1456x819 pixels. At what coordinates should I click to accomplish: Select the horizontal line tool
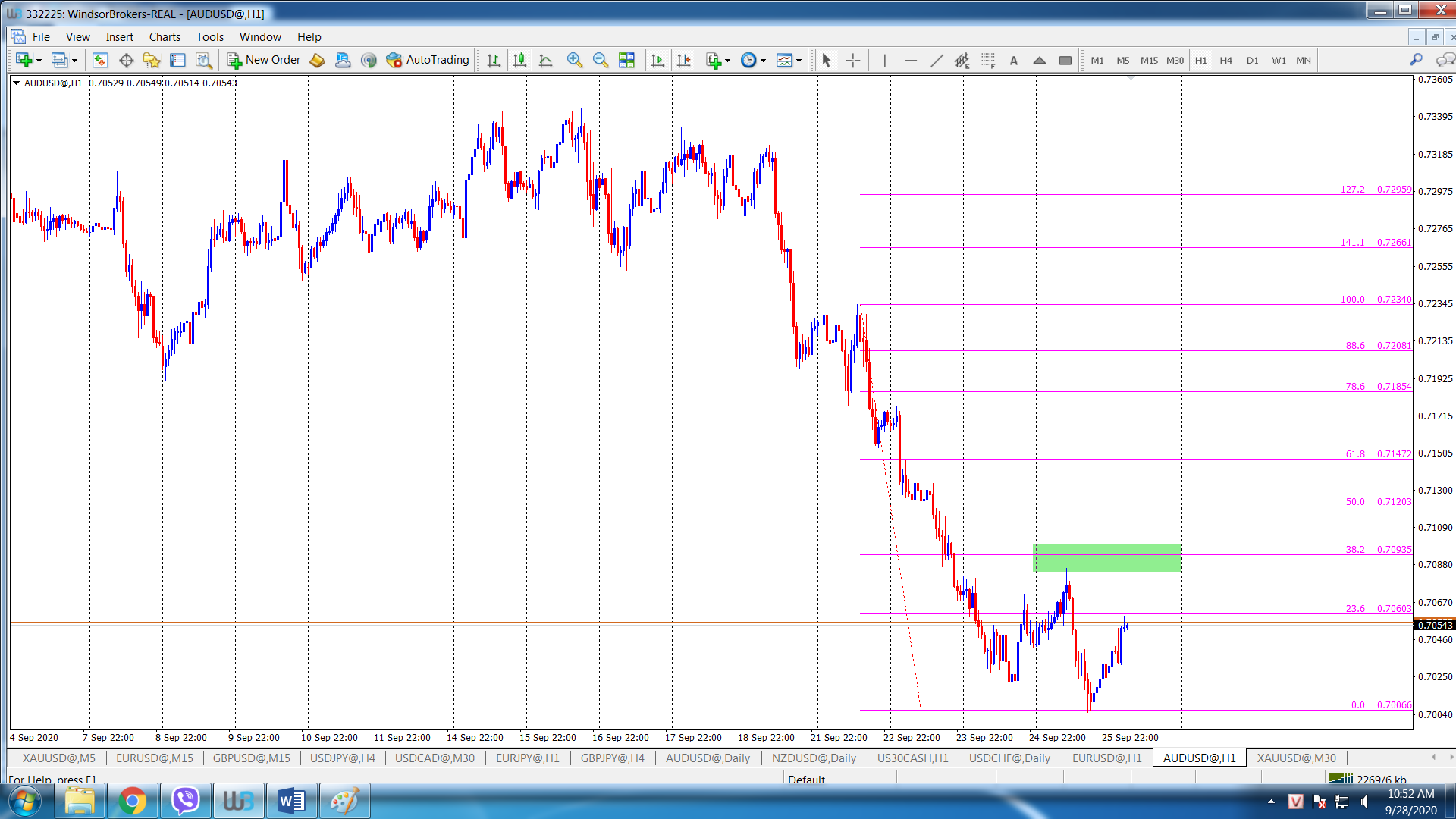(x=911, y=60)
